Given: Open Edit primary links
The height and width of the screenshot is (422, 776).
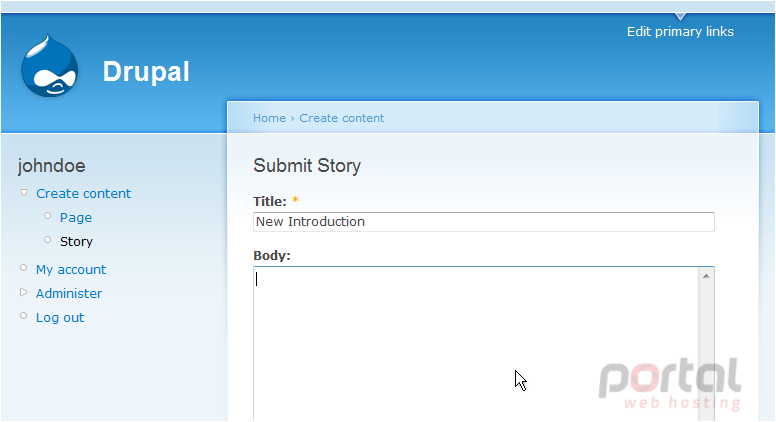Looking at the screenshot, I should coord(680,32).
